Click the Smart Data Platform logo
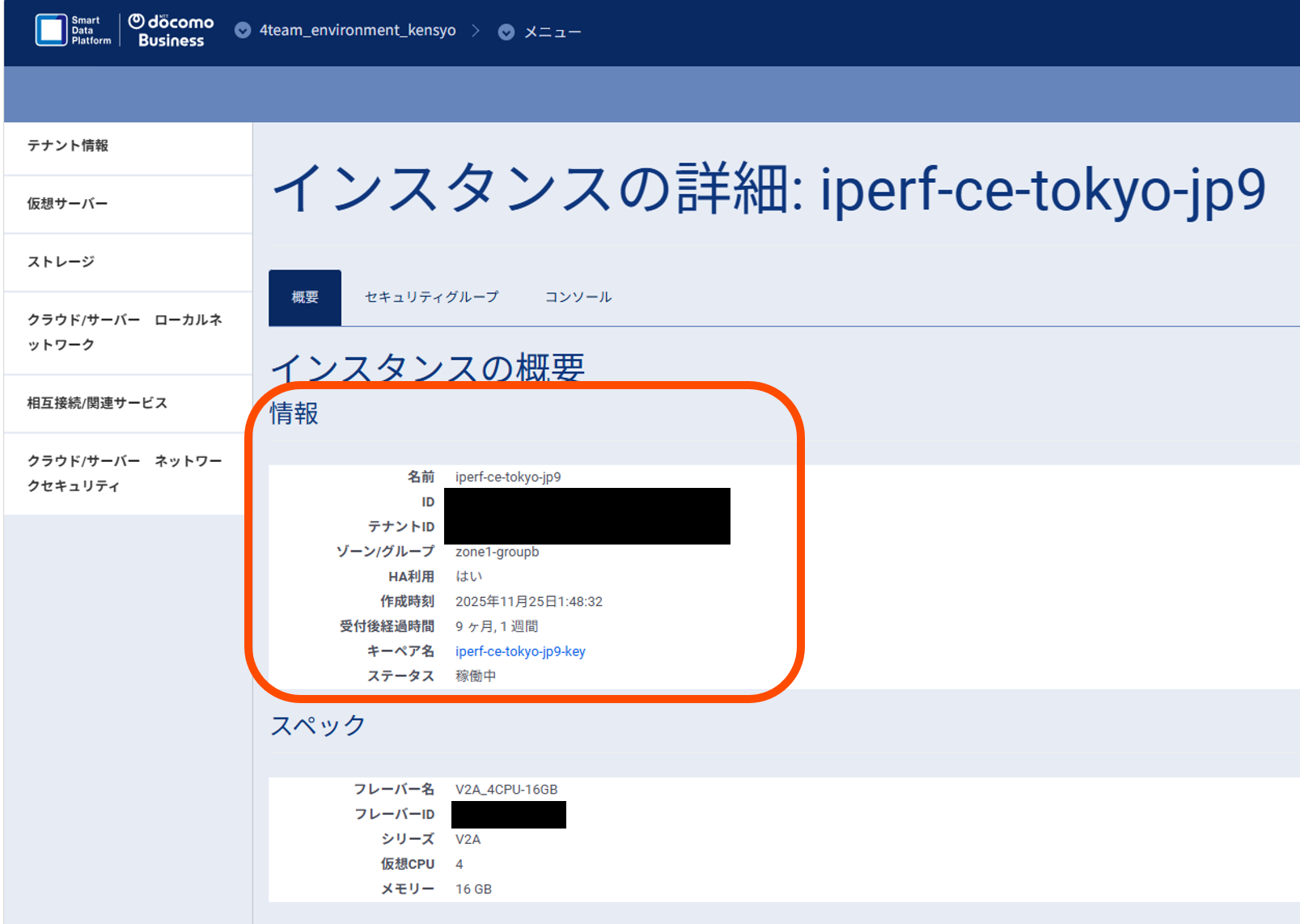The image size is (1300, 924). [74, 31]
